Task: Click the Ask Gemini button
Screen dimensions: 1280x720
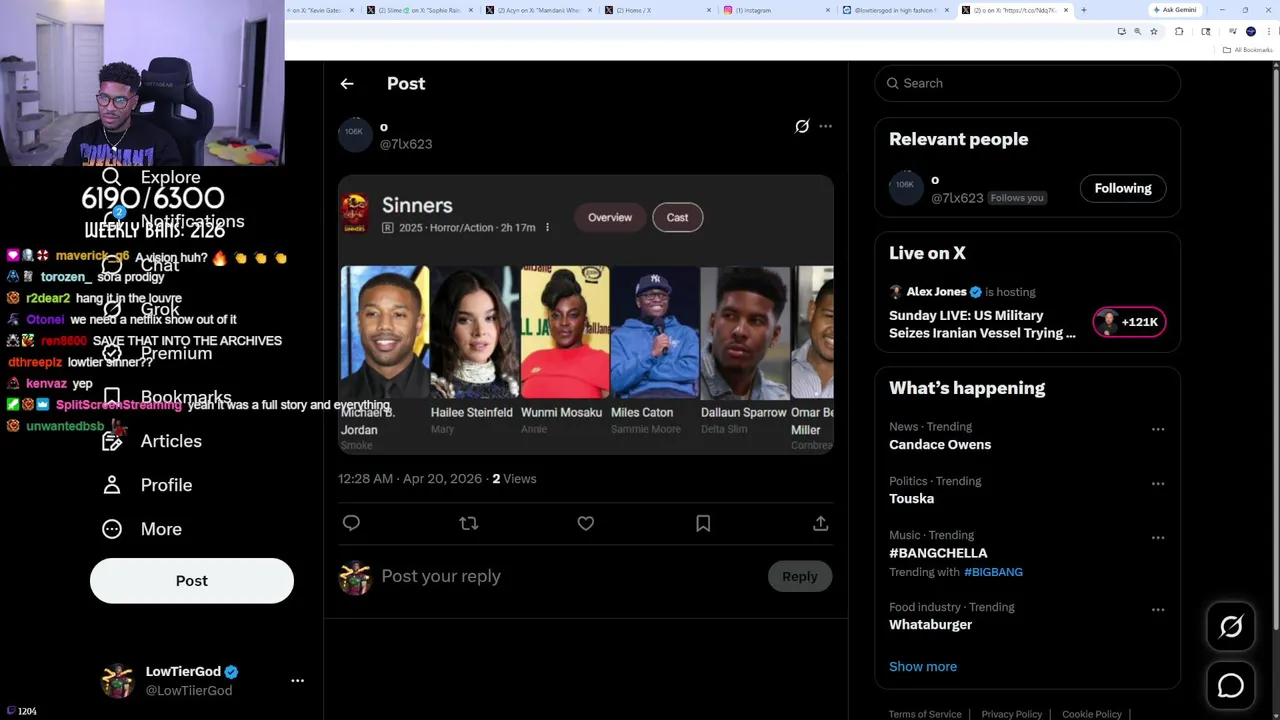Action: point(1174,10)
